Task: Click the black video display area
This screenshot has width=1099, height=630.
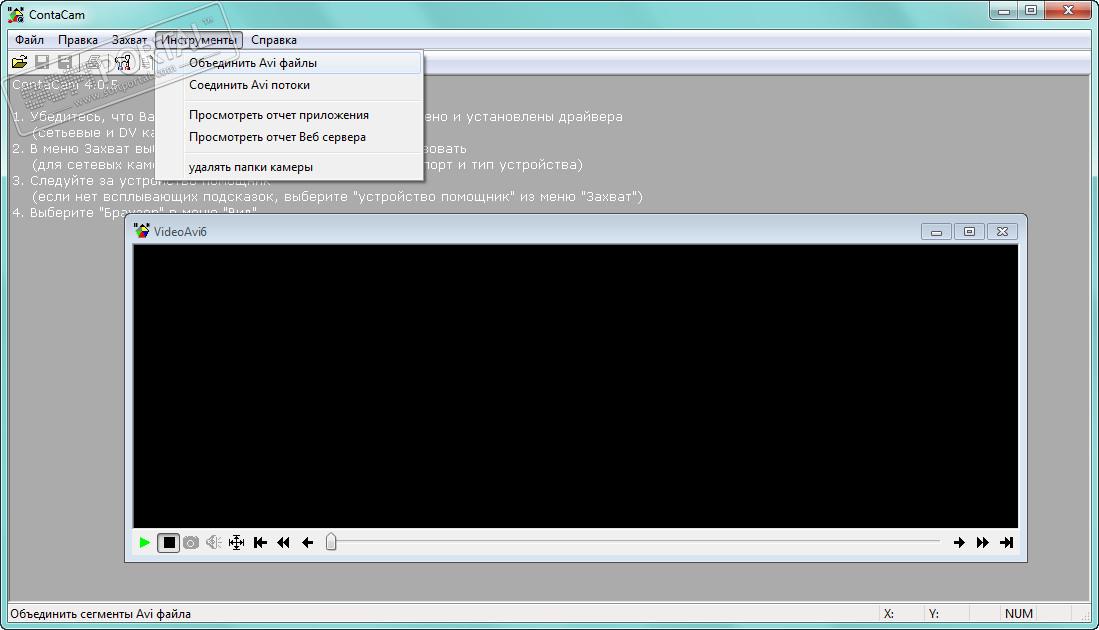Action: click(575, 385)
